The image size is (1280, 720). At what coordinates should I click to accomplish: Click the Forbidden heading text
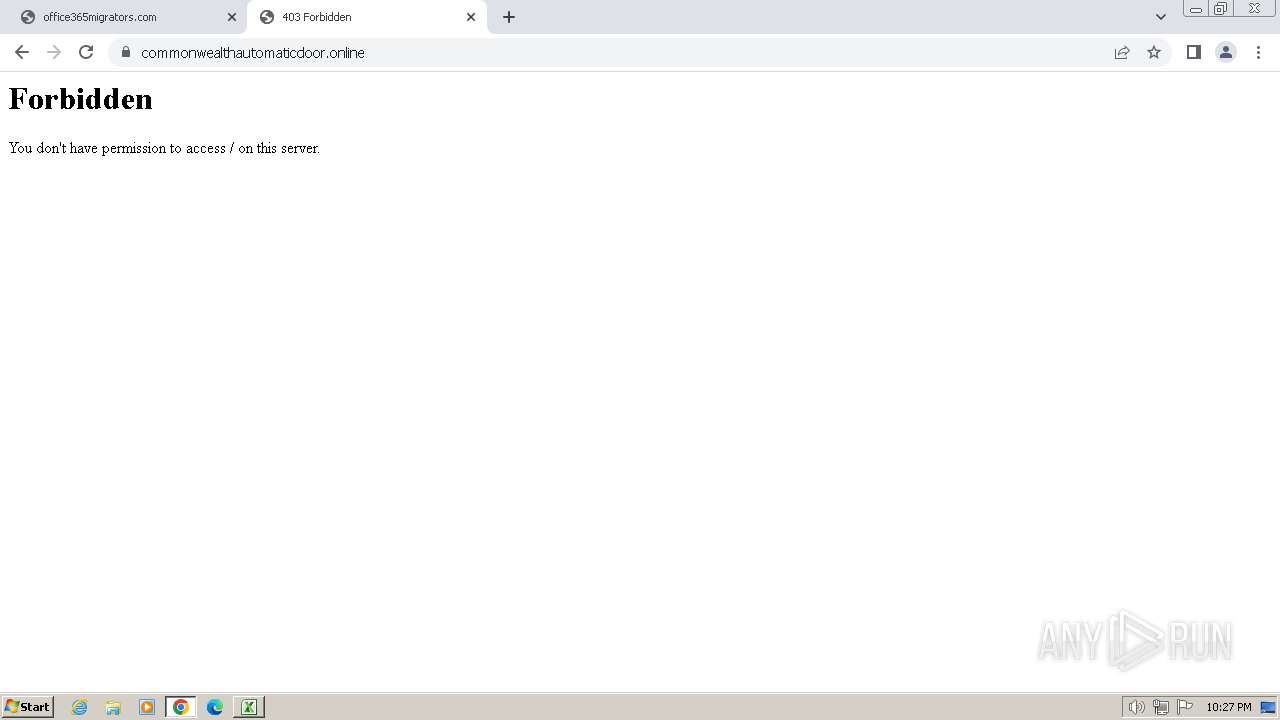81,99
